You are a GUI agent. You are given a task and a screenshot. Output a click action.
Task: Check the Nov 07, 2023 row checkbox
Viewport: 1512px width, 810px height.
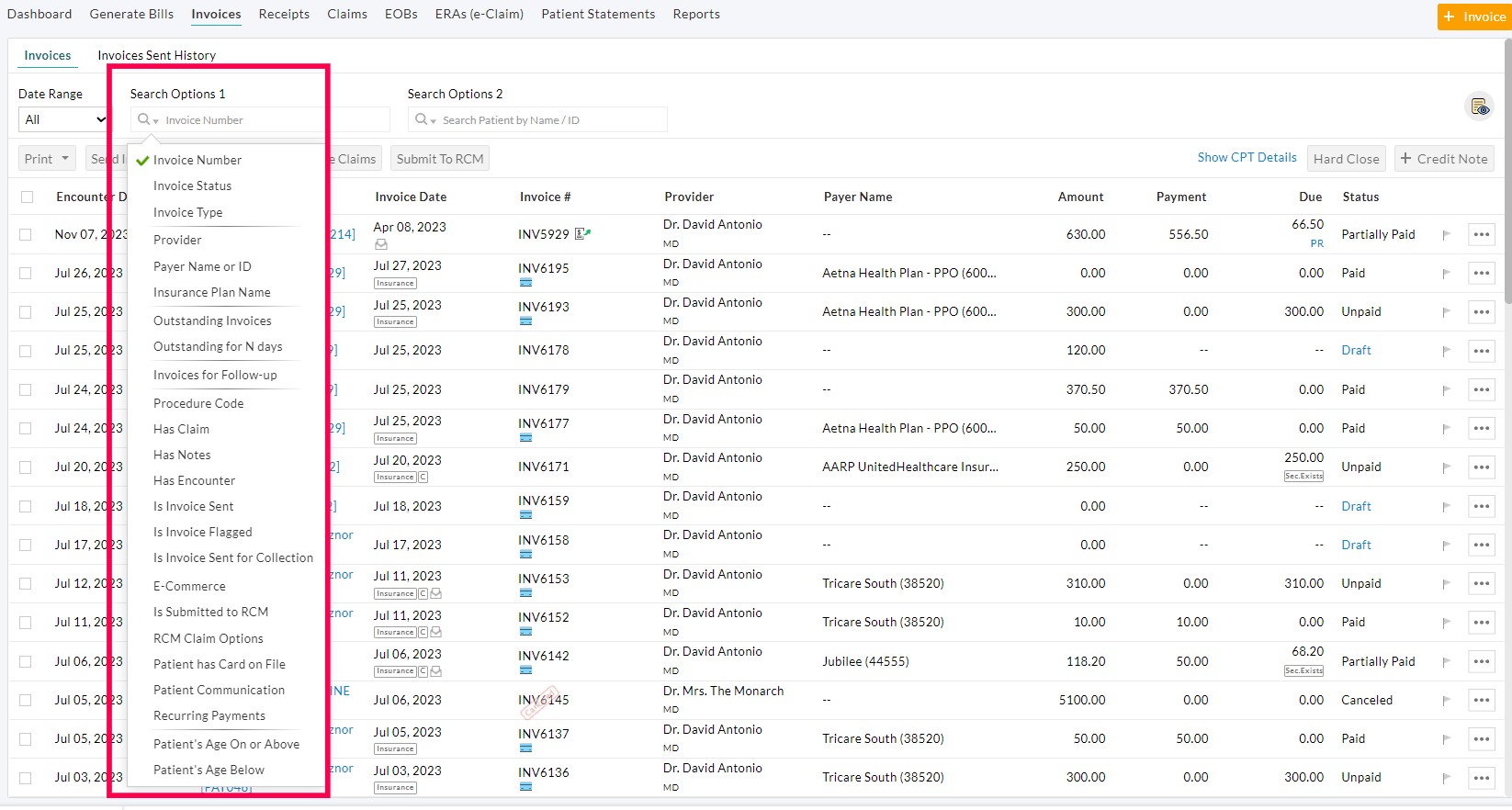26,235
